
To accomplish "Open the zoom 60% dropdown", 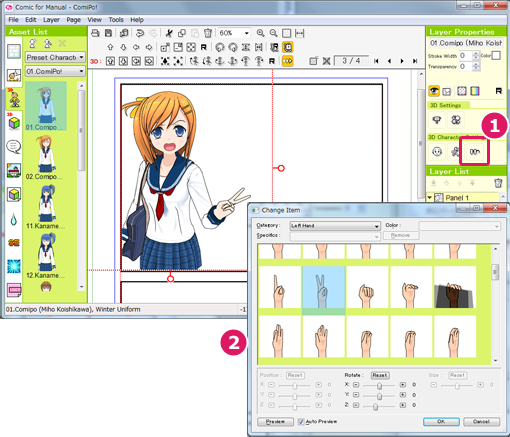I will point(247,33).
